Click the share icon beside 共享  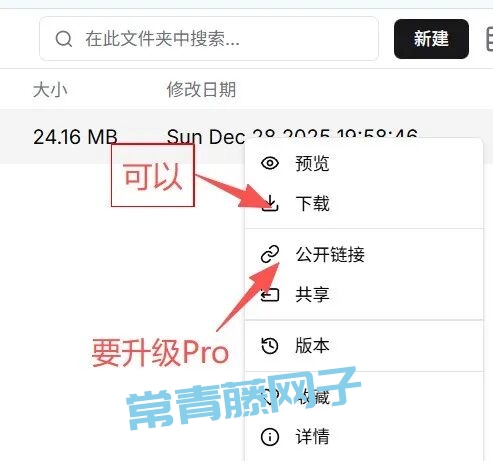(x=270, y=295)
